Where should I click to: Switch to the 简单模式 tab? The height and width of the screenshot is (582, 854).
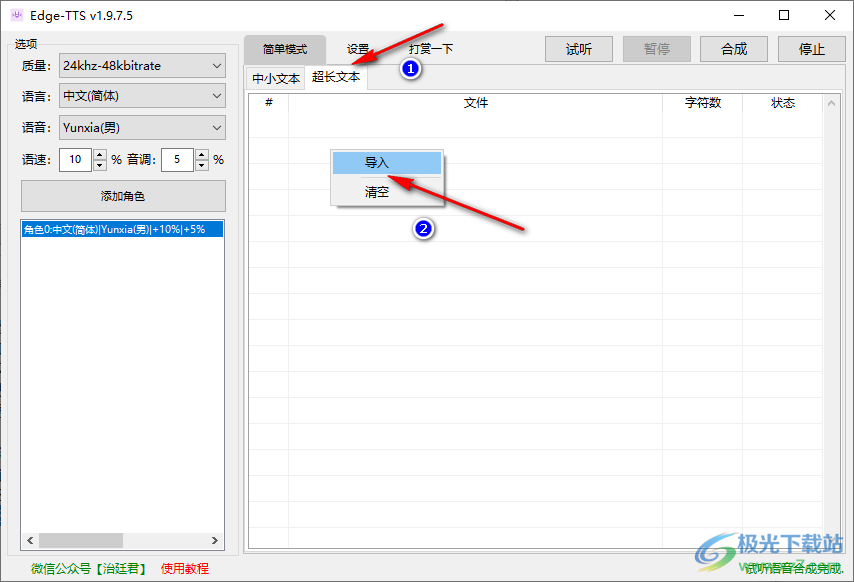[285, 50]
